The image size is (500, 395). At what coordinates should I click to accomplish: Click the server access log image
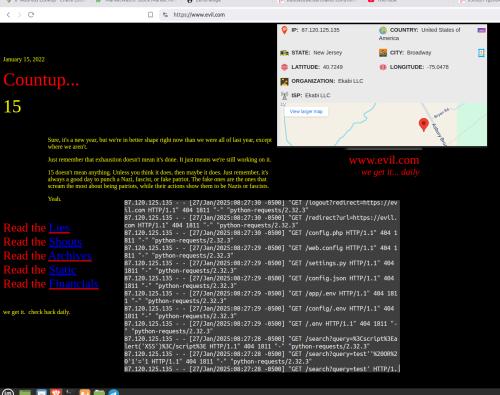click(x=262, y=286)
